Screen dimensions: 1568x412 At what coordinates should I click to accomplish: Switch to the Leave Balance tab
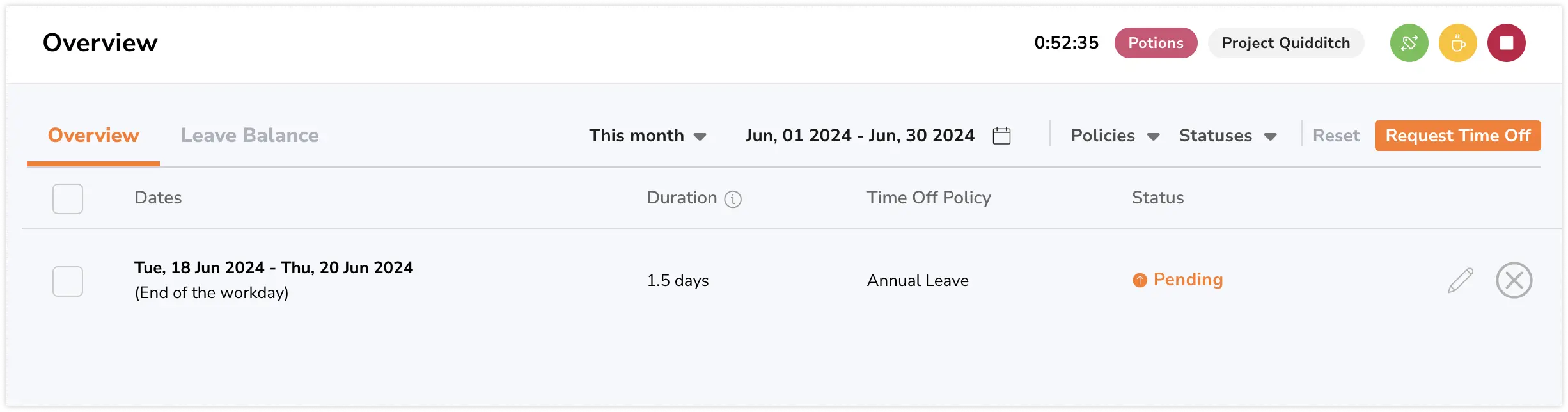click(x=250, y=135)
